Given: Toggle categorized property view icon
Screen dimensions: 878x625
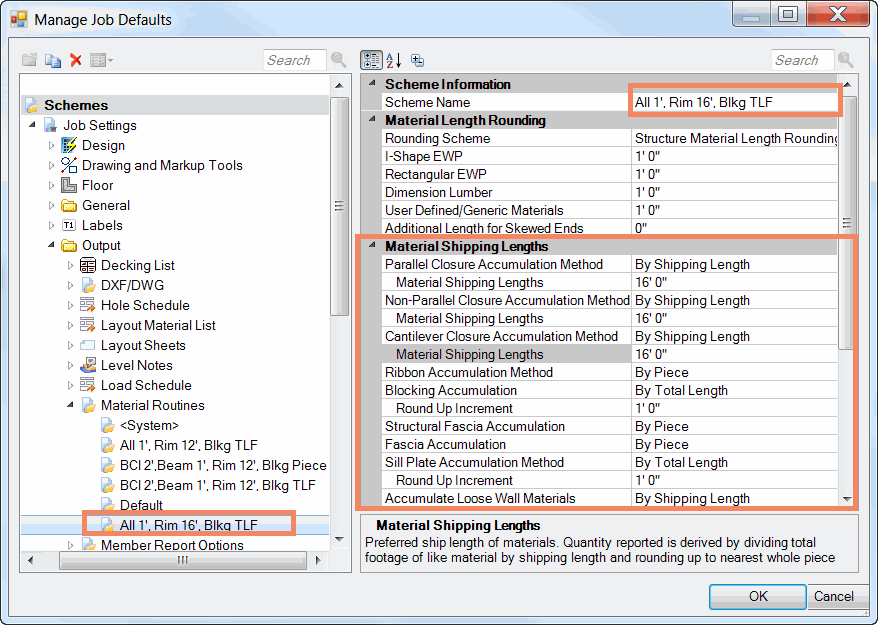Looking at the screenshot, I should tap(371, 60).
